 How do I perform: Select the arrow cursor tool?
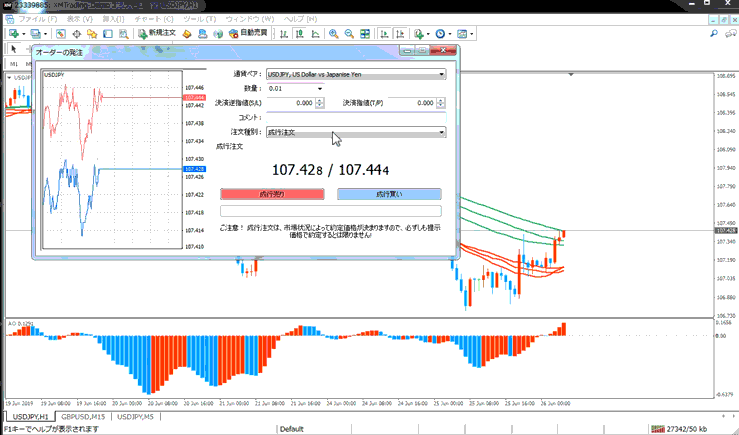(x=13, y=48)
